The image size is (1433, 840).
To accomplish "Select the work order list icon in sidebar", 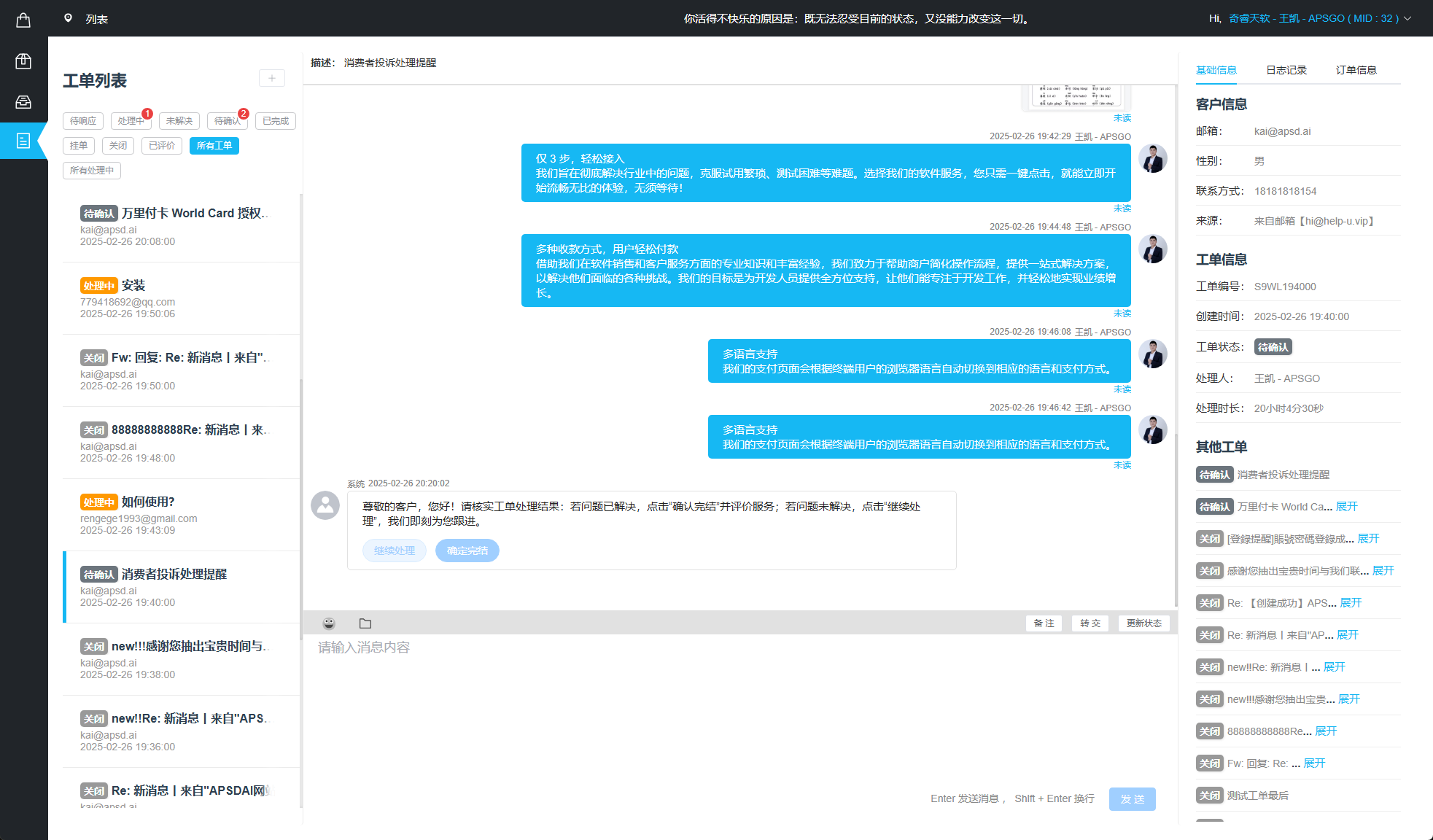I will [x=23, y=141].
